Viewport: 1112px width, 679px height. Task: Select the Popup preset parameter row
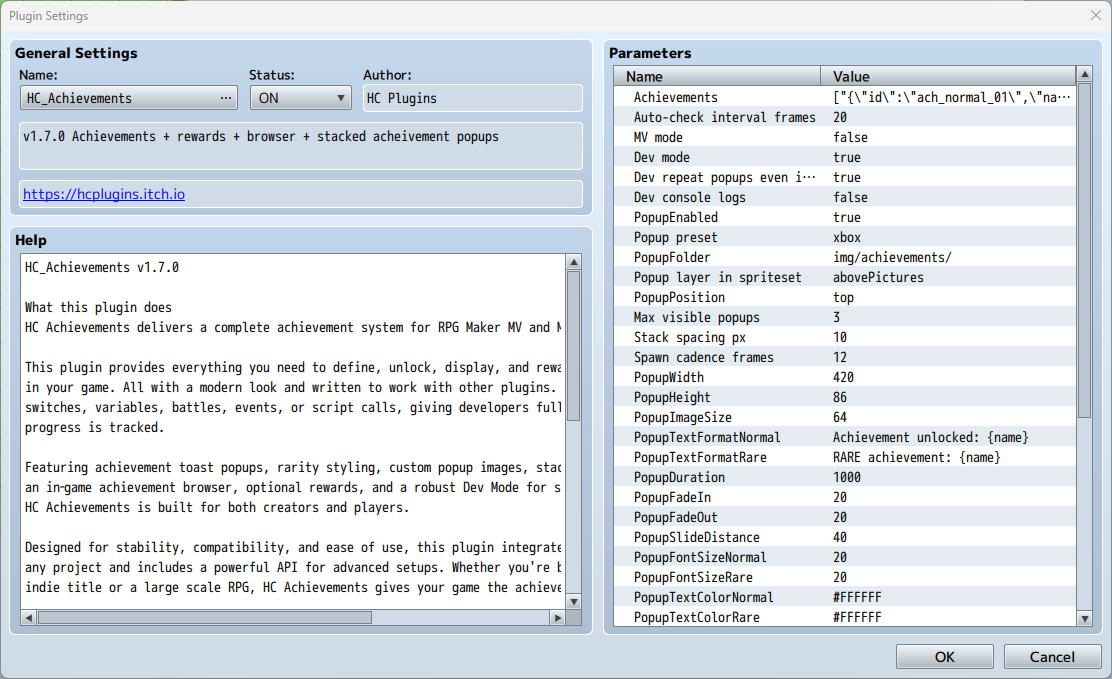pyautogui.click(x=845, y=237)
